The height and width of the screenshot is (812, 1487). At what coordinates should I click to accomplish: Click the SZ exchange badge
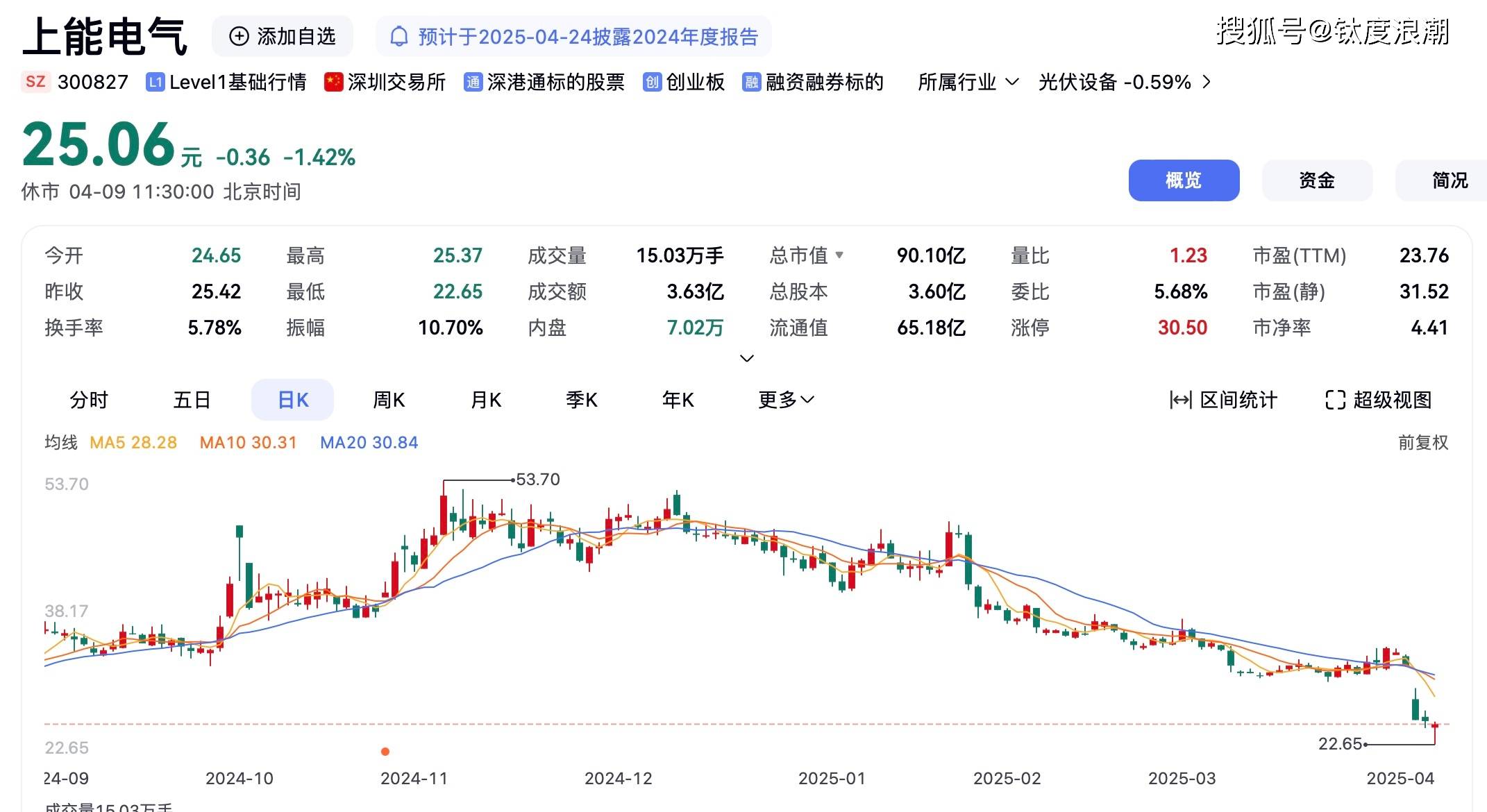tap(35, 82)
